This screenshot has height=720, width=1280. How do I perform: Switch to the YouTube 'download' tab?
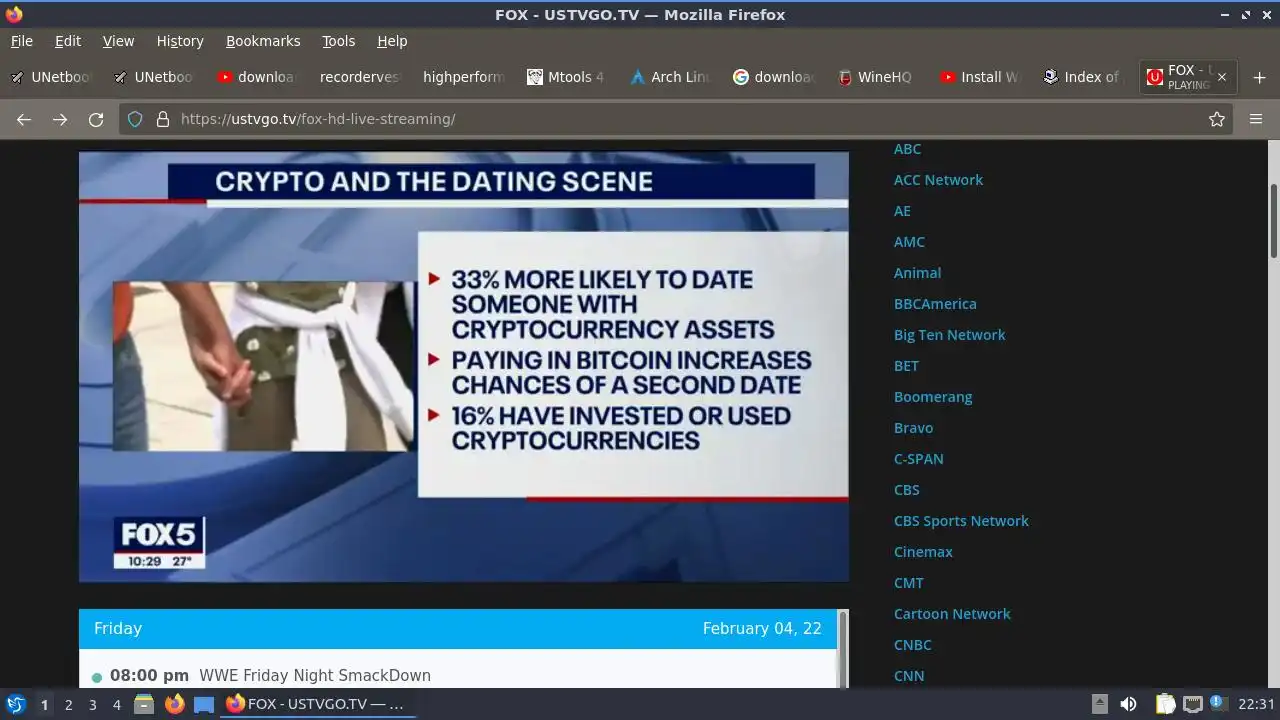257,77
